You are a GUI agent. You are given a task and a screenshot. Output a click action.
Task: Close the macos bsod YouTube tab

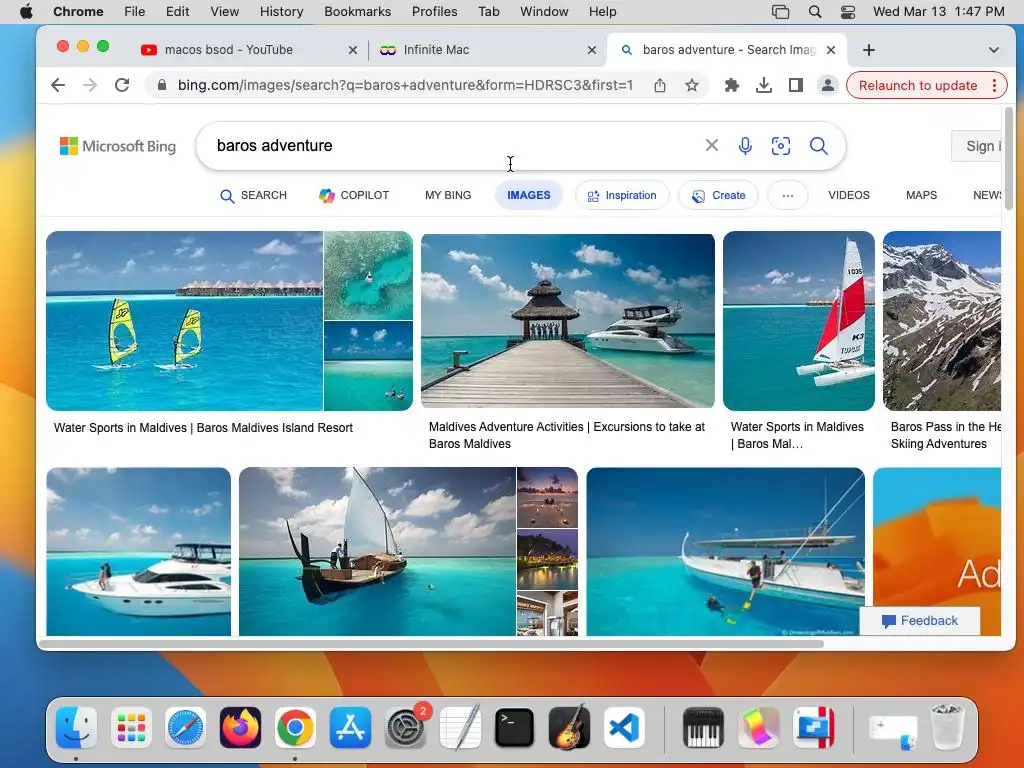pyautogui.click(x=353, y=50)
